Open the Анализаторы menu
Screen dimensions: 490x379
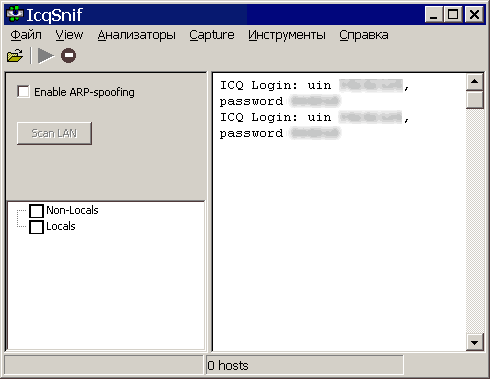click(x=137, y=35)
